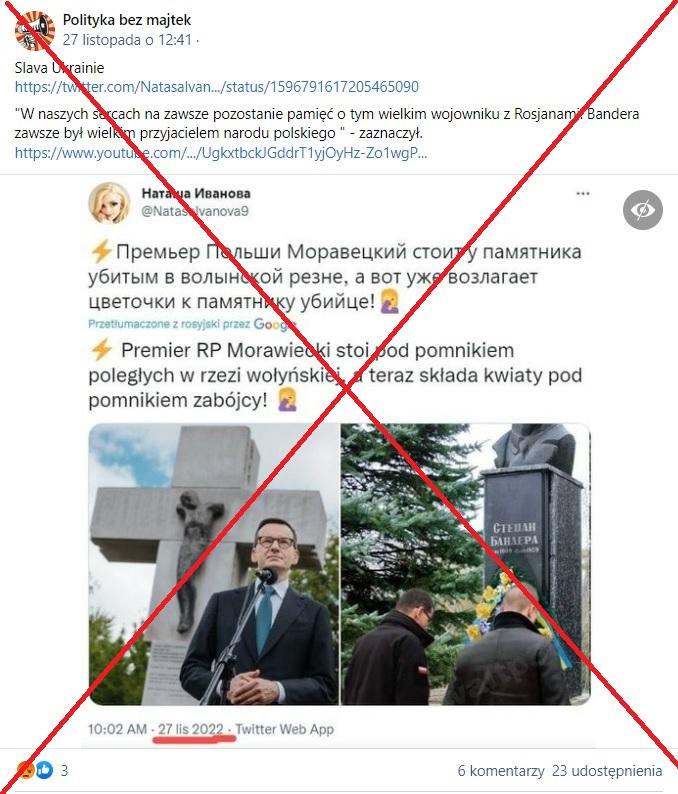Toggle the crossed-eye visibility icon

coord(643,210)
